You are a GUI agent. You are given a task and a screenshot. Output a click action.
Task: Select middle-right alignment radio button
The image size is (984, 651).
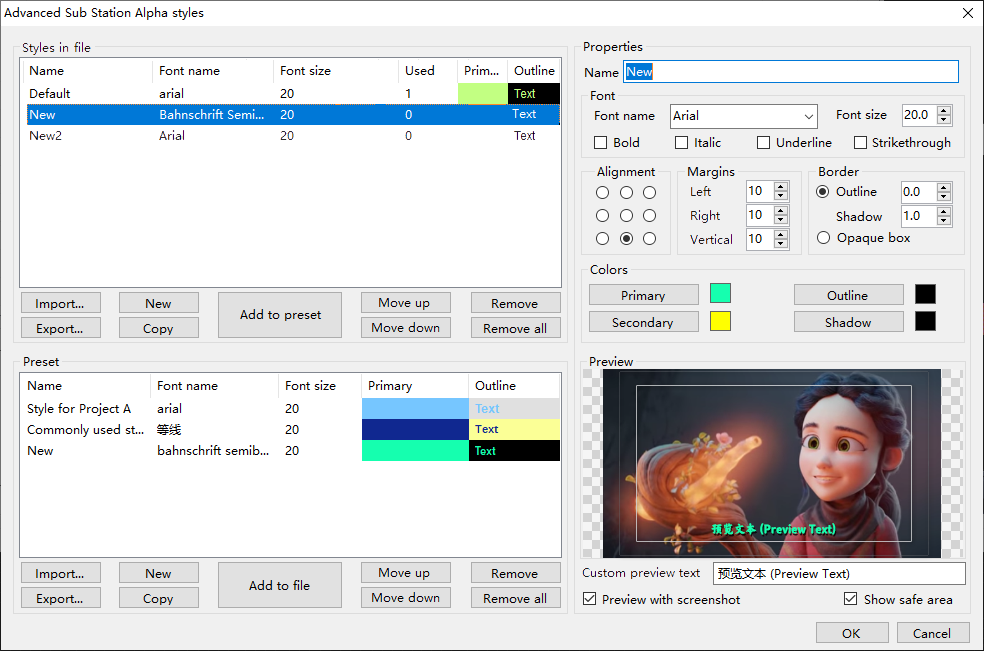tap(650, 215)
